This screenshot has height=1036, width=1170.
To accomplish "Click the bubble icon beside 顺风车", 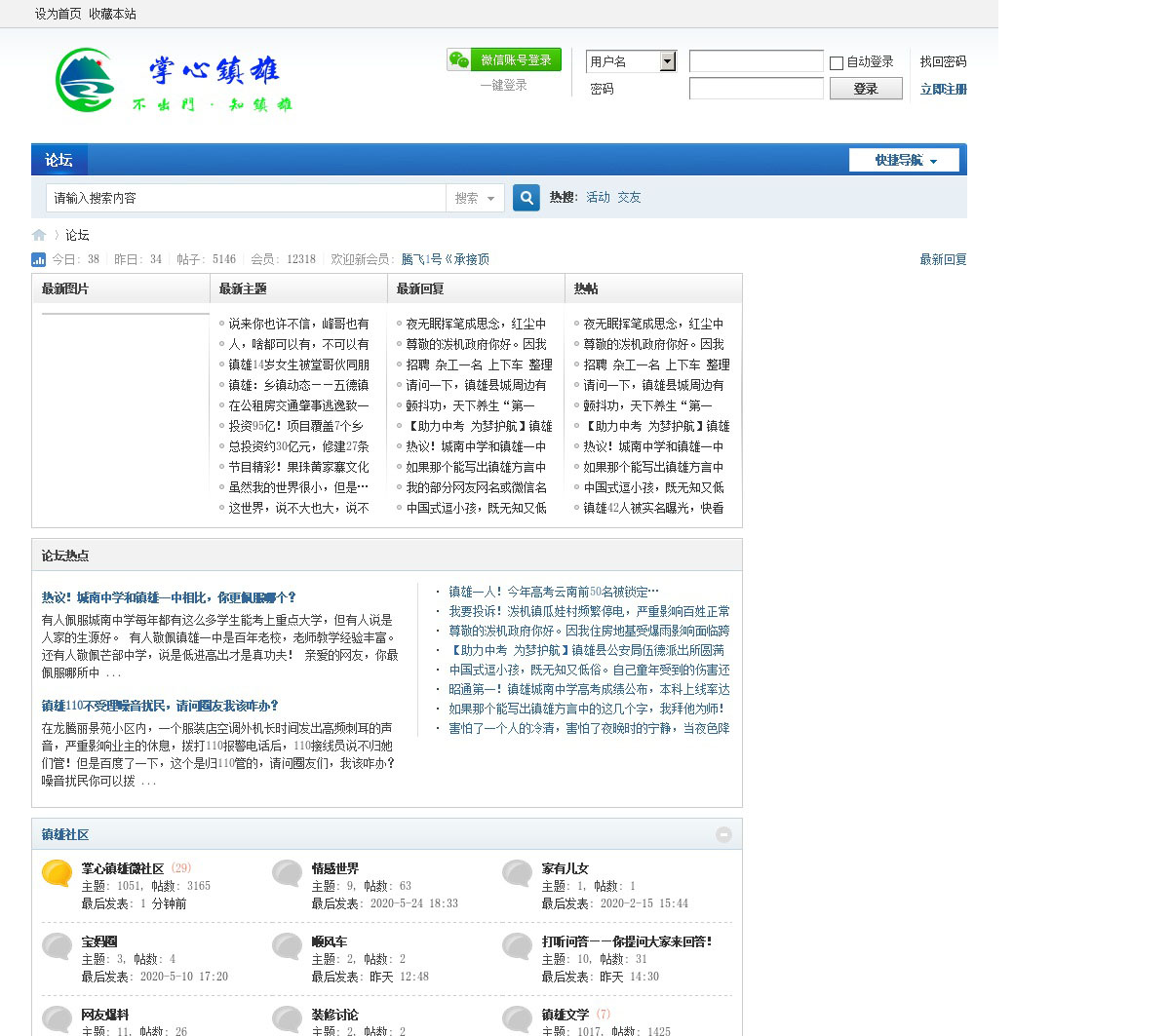I will pos(287,946).
